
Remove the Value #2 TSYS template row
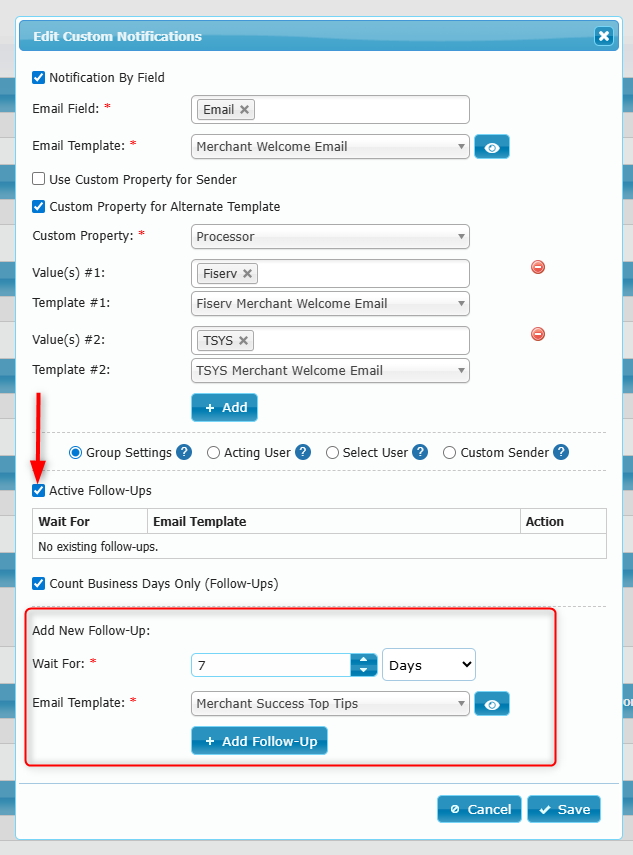coord(538,334)
